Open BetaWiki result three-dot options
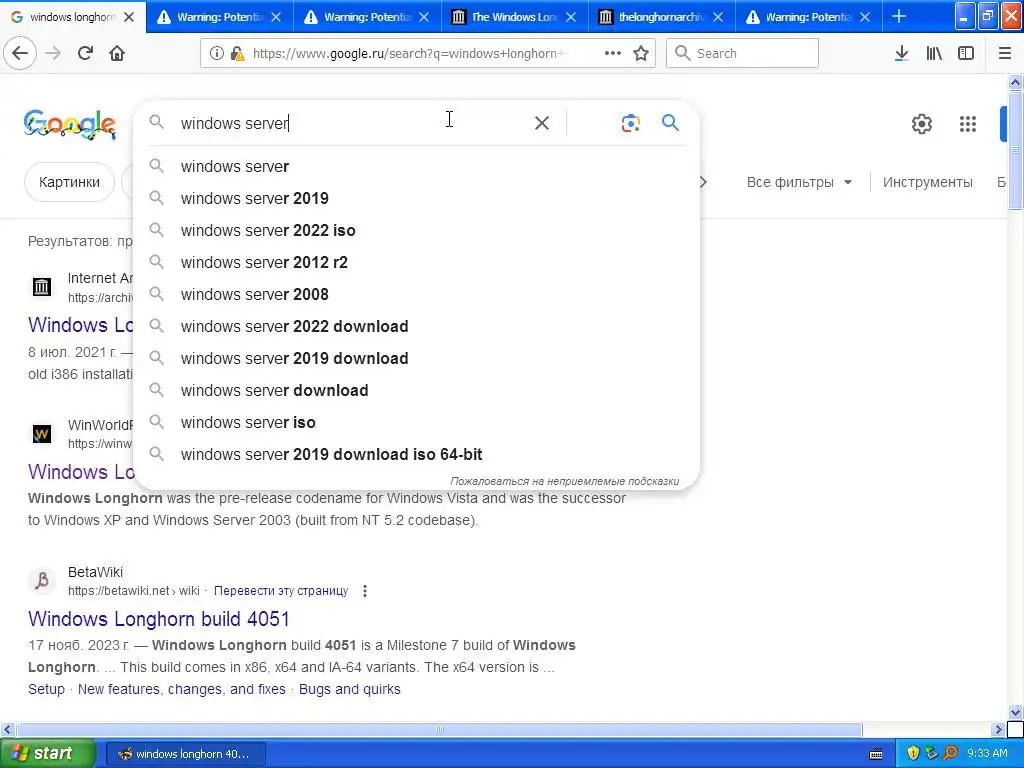The image size is (1024, 768). tap(365, 591)
